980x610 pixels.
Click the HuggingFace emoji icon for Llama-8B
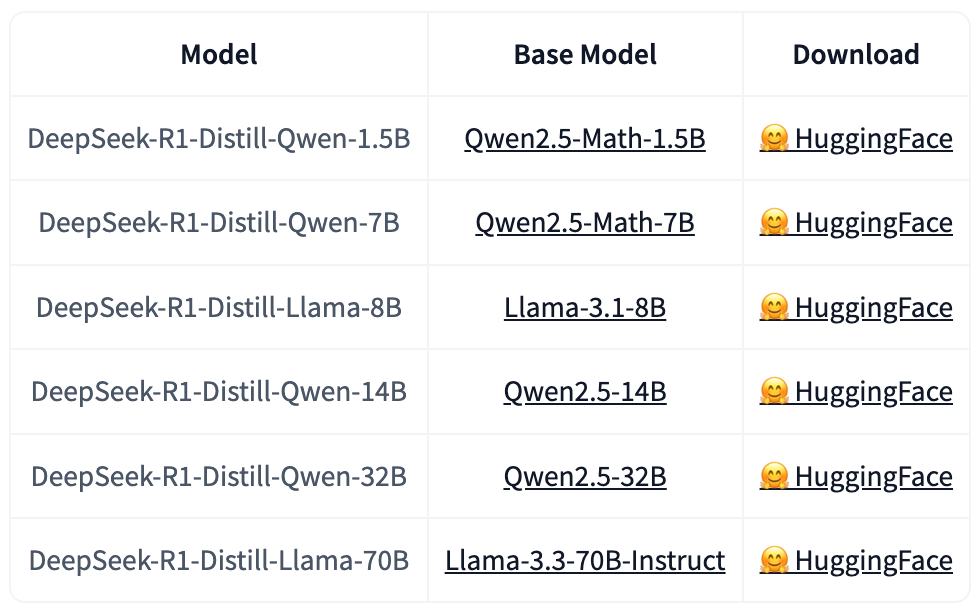775,307
